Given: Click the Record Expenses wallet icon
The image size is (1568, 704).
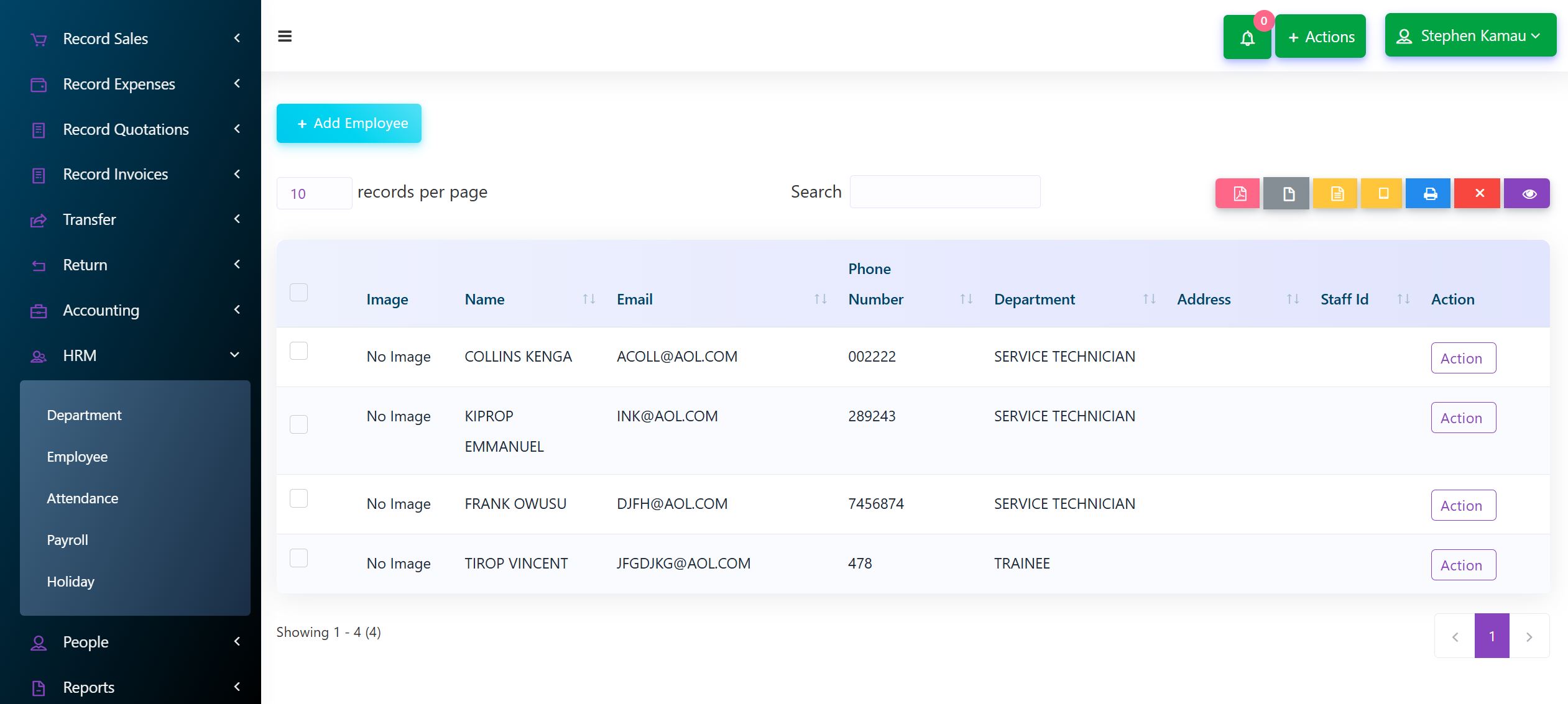Looking at the screenshot, I should pyautogui.click(x=39, y=85).
